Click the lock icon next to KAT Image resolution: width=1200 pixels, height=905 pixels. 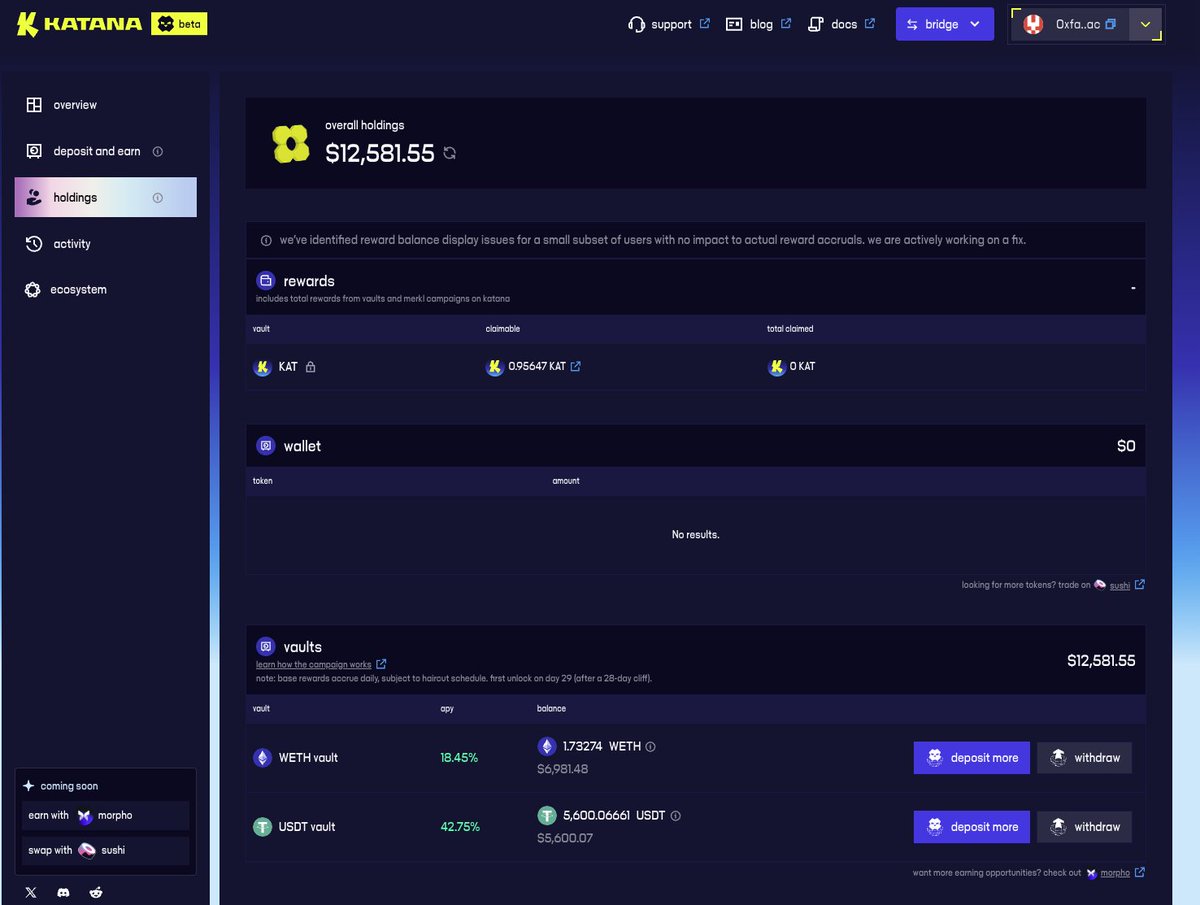(310, 367)
